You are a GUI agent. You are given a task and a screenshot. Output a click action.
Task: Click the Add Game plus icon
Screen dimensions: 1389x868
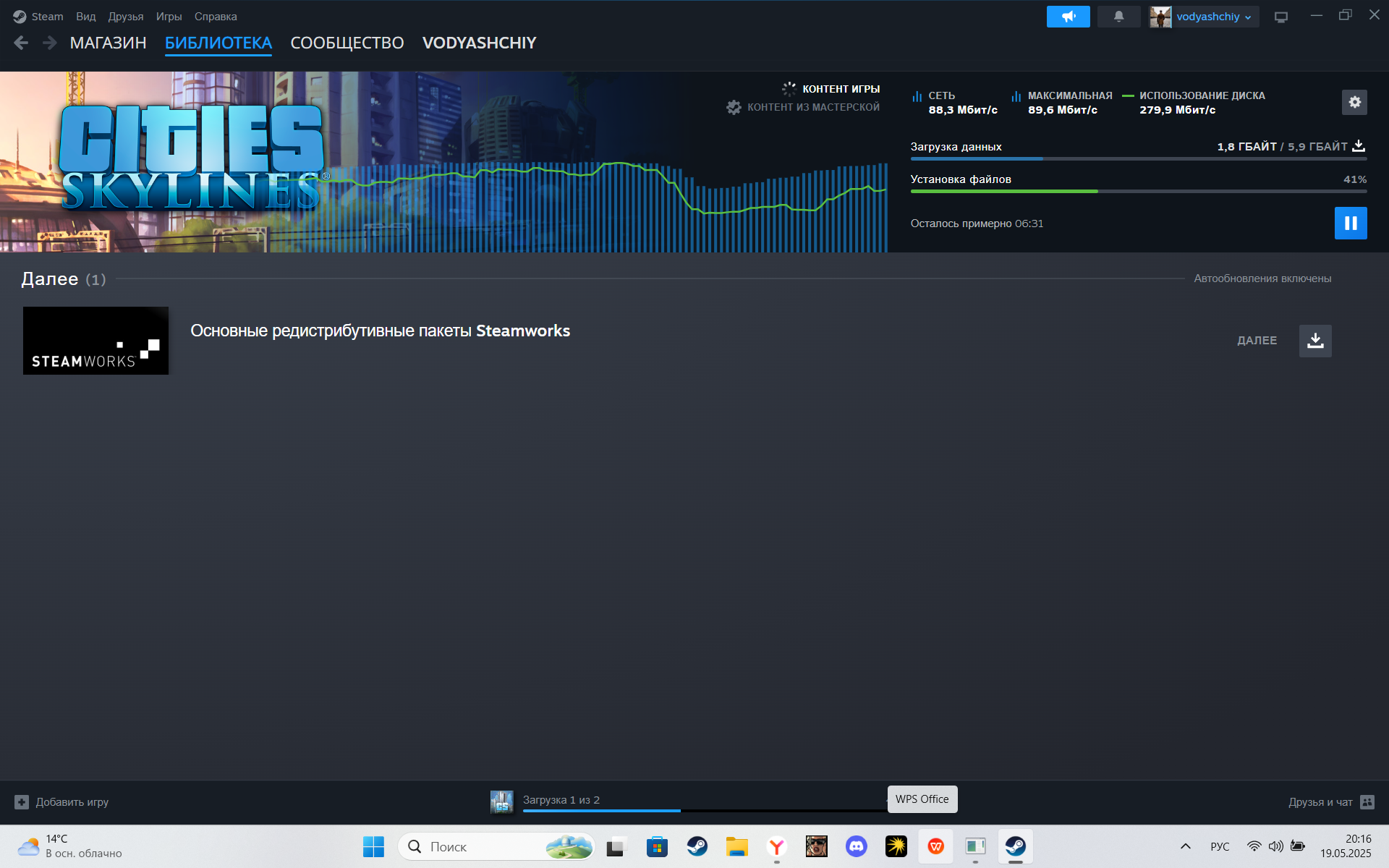(22, 802)
